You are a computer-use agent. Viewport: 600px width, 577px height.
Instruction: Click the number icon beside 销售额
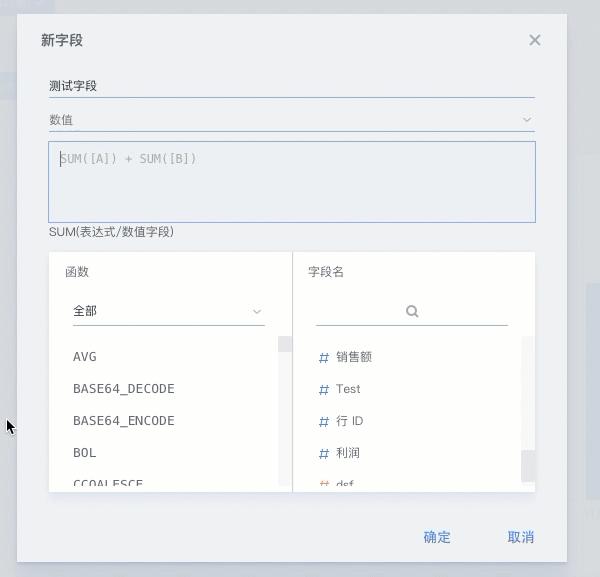point(324,357)
